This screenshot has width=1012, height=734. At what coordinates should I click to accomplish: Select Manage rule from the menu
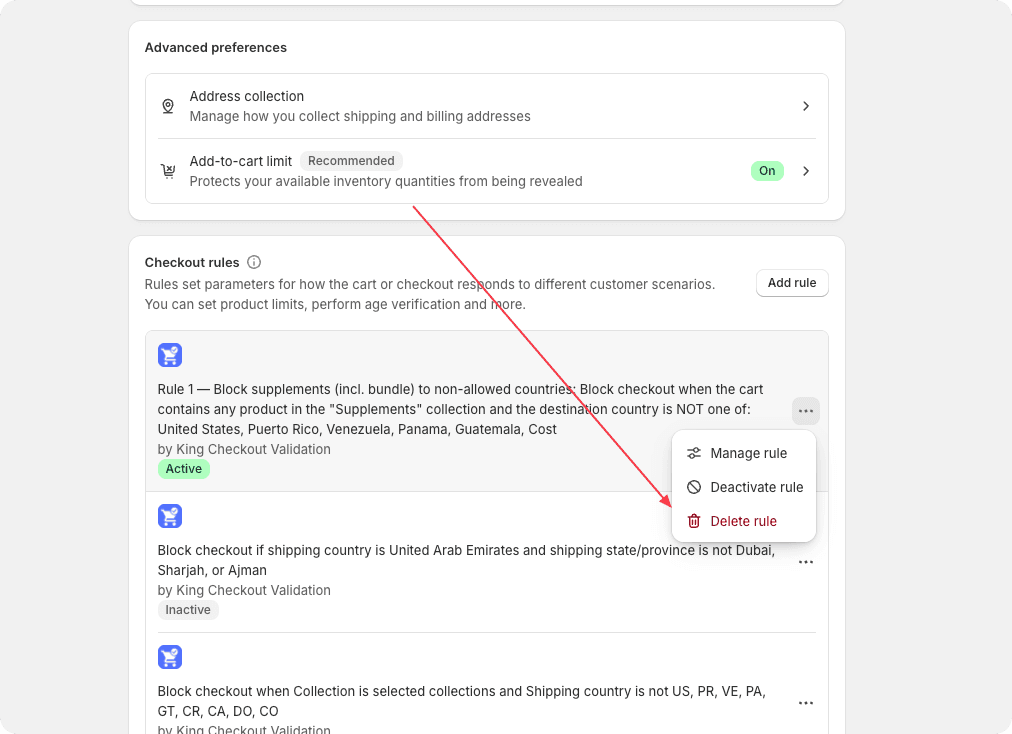point(744,453)
